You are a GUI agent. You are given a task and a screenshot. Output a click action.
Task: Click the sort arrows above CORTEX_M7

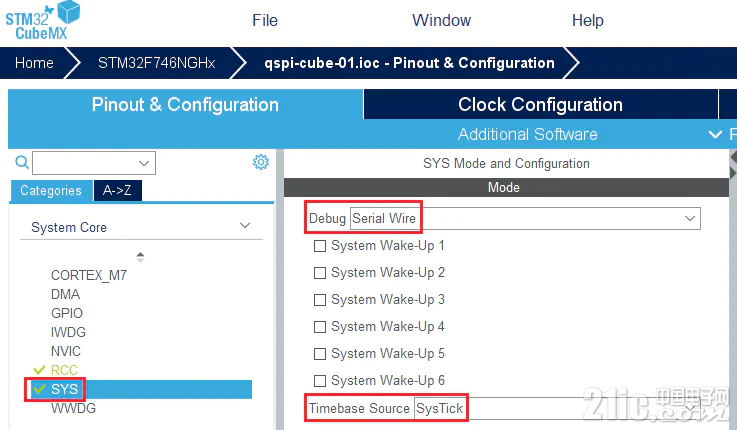140,257
